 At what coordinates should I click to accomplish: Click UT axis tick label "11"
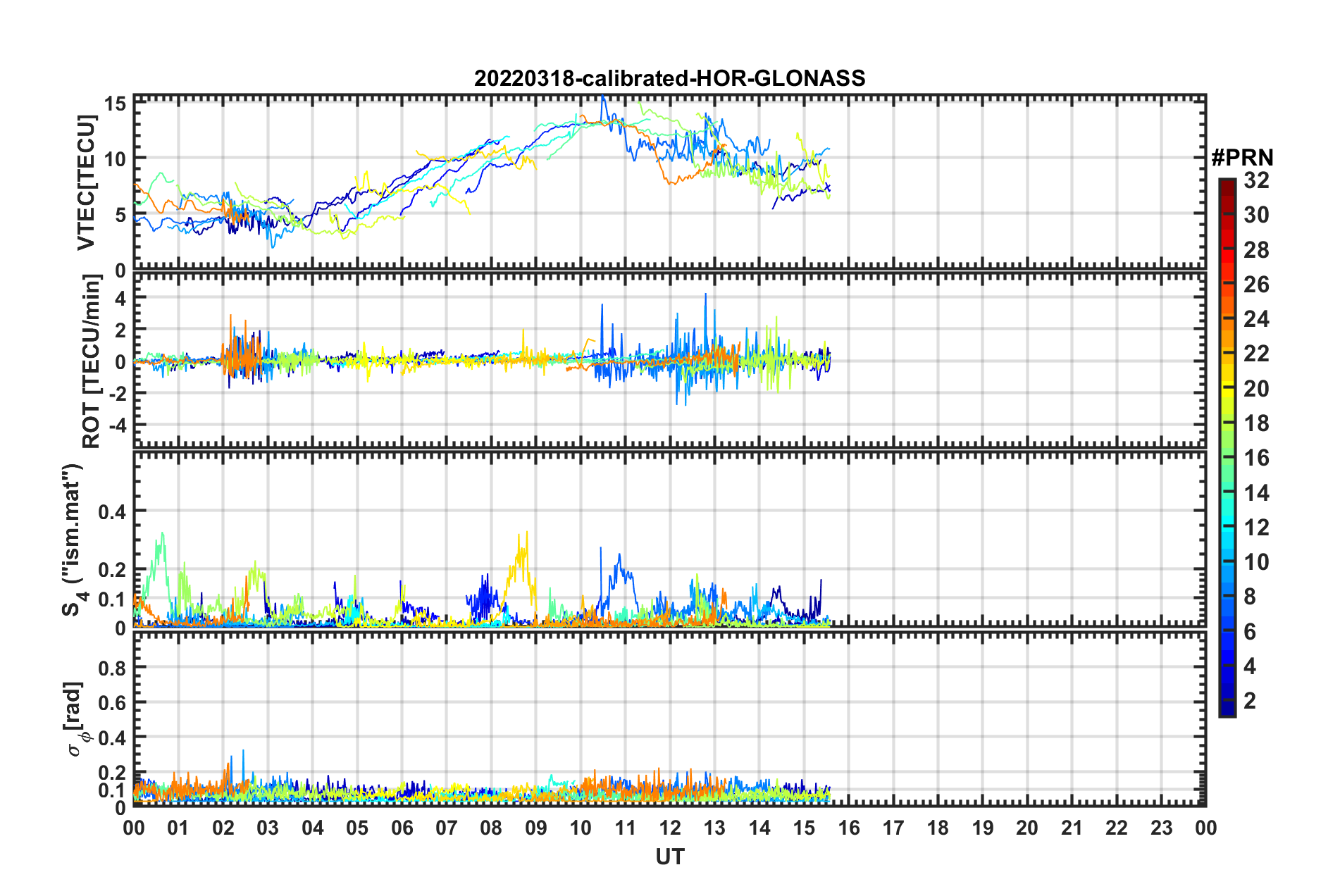(625, 828)
